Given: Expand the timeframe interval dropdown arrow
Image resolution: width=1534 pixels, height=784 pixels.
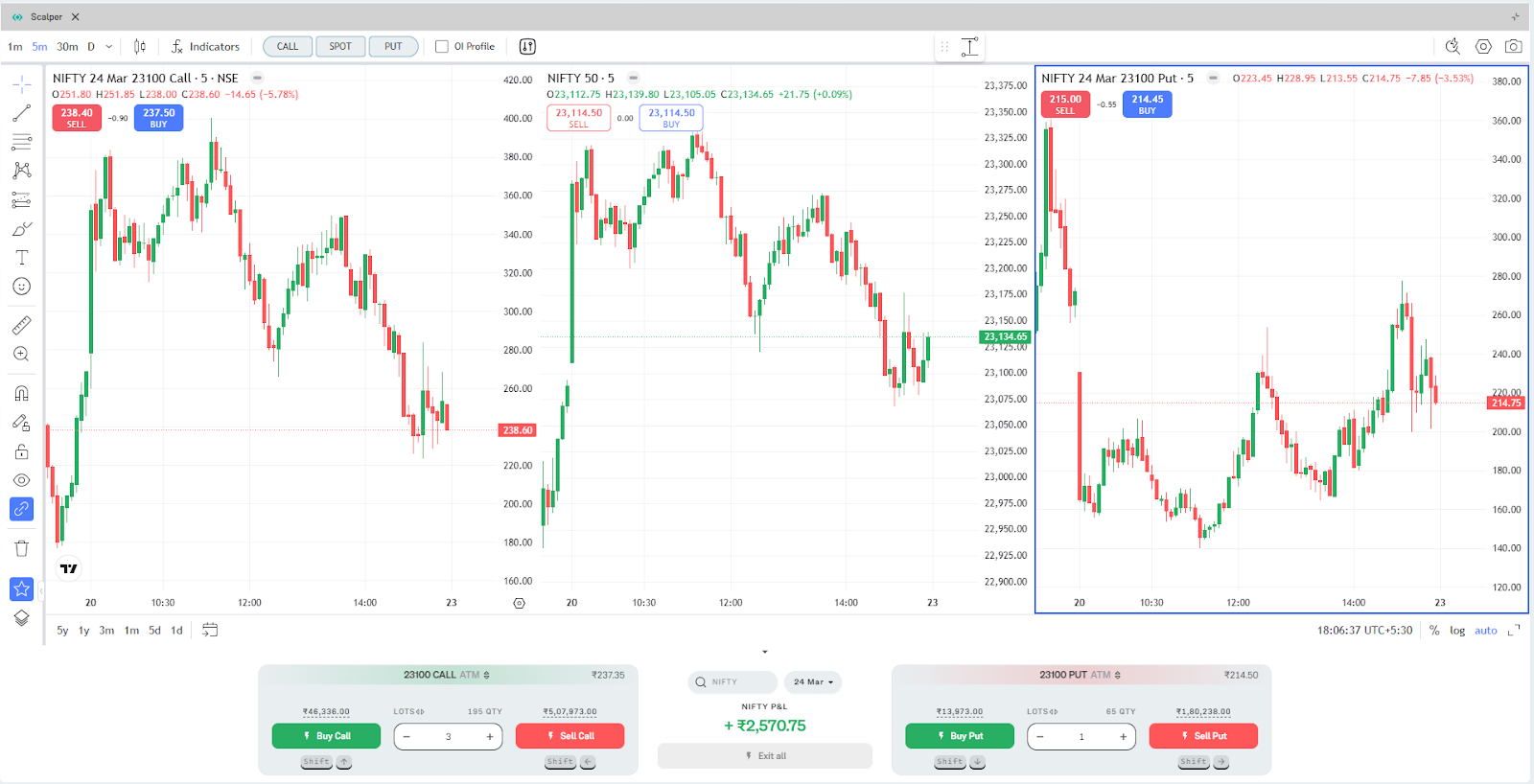Looking at the screenshot, I should click(x=109, y=46).
